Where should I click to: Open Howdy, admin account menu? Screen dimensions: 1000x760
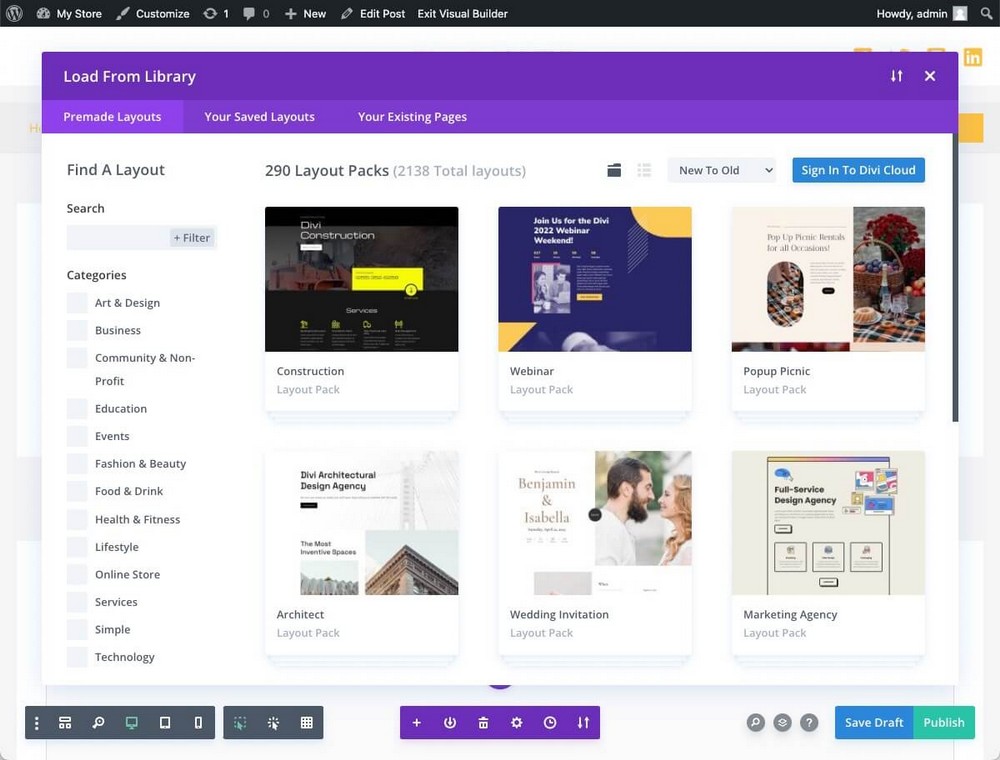pos(922,13)
